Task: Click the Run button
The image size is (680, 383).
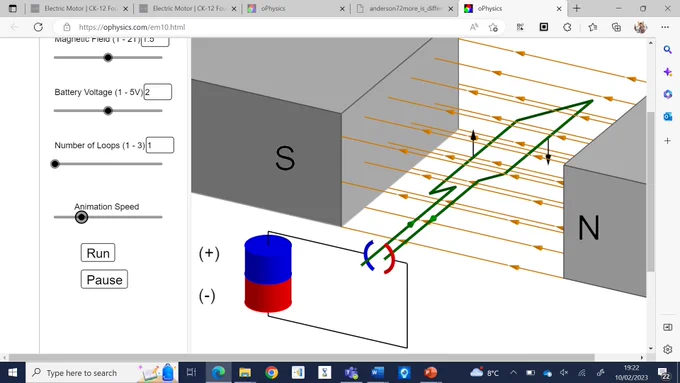Action: pyautogui.click(x=98, y=253)
